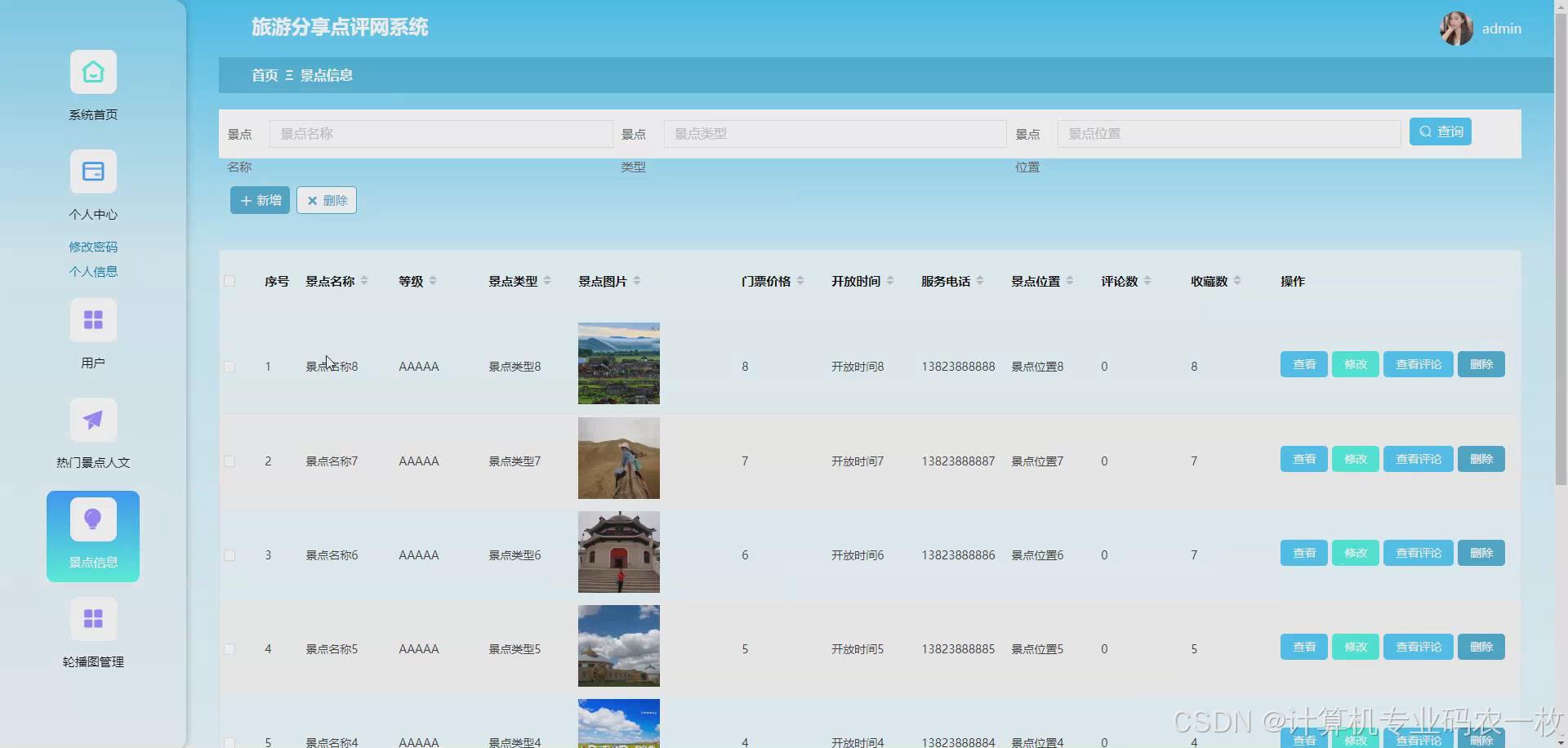Click the admin avatar picture
This screenshot has width=1568, height=748.
tap(1456, 29)
